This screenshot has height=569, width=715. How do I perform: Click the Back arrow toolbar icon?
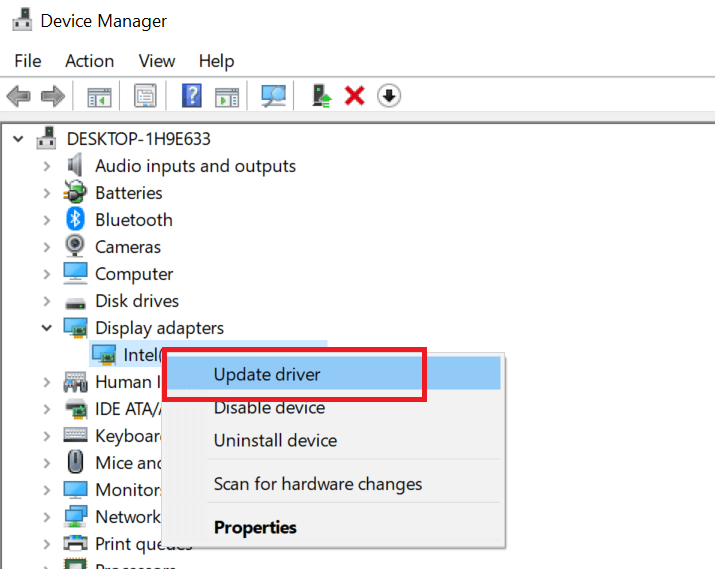pos(19,96)
